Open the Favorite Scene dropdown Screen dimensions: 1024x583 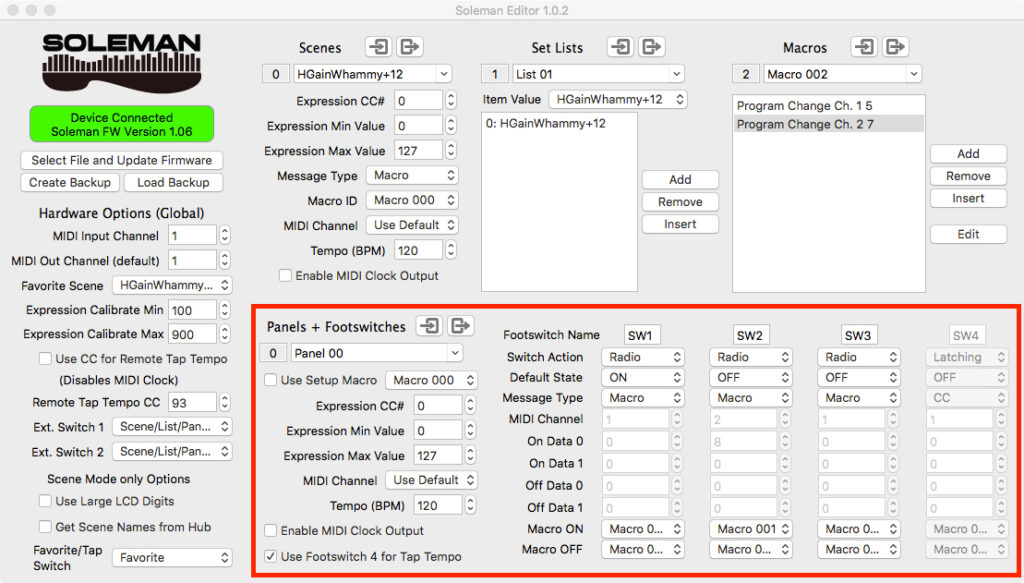click(172, 285)
